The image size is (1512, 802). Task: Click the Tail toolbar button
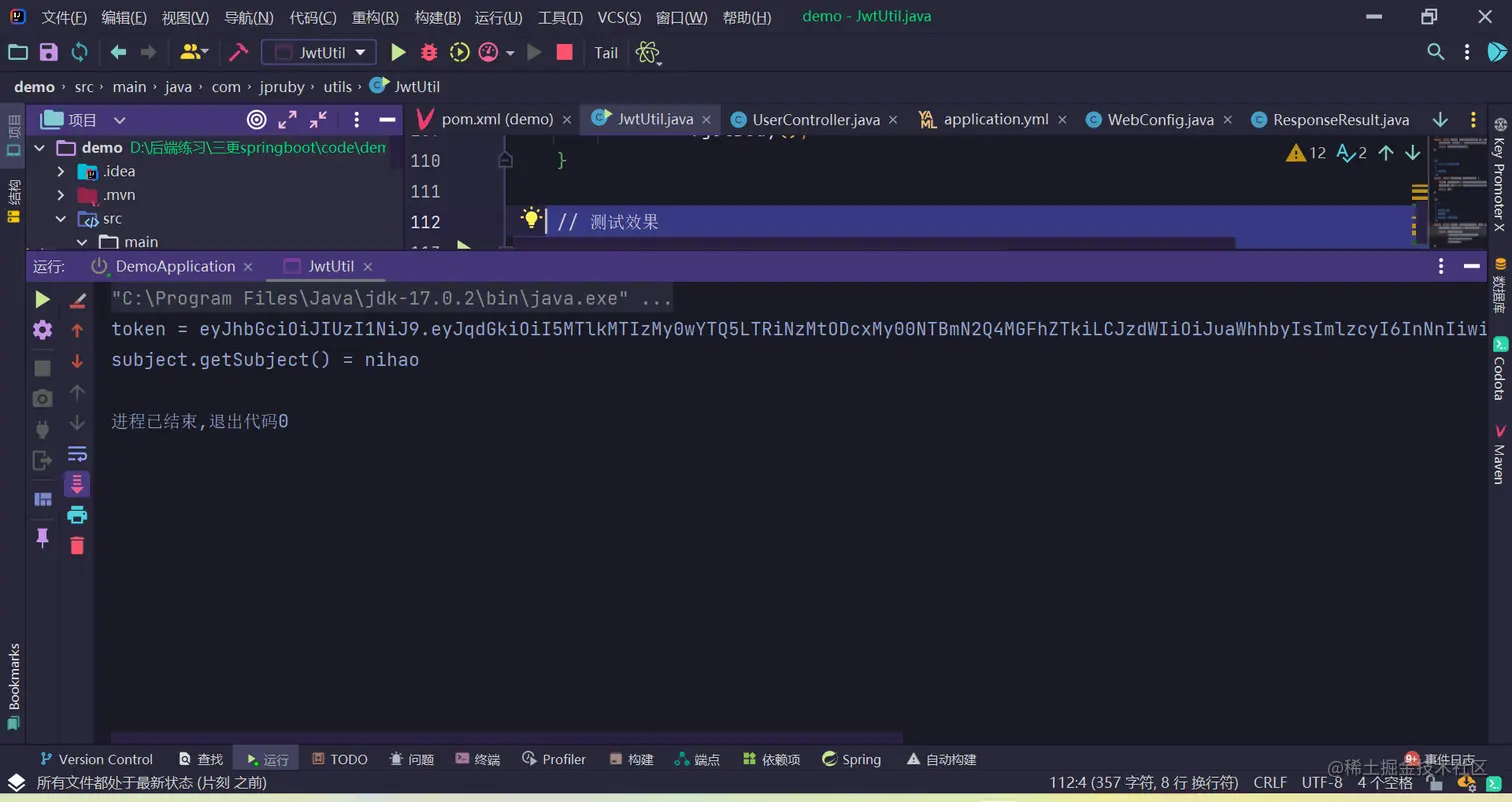[x=606, y=53]
